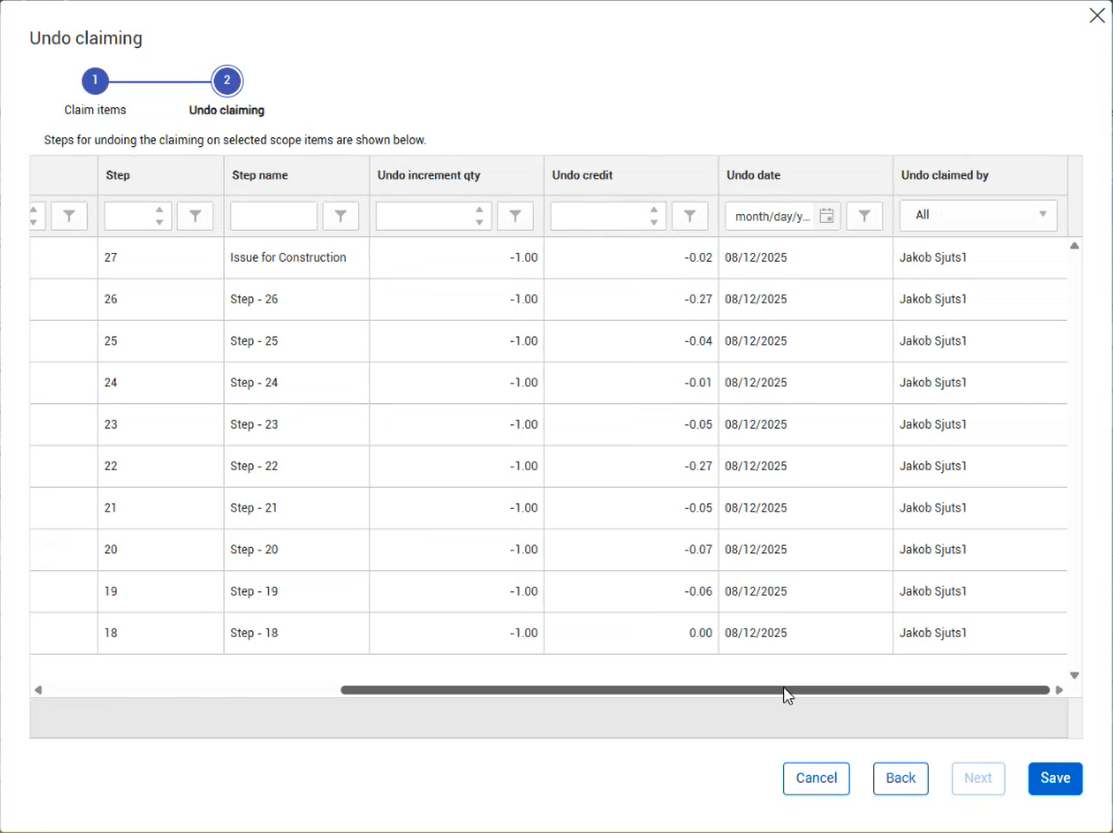Click the Undo date filter icon
The width and height of the screenshot is (1113, 833).
click(x=864, y=216)
